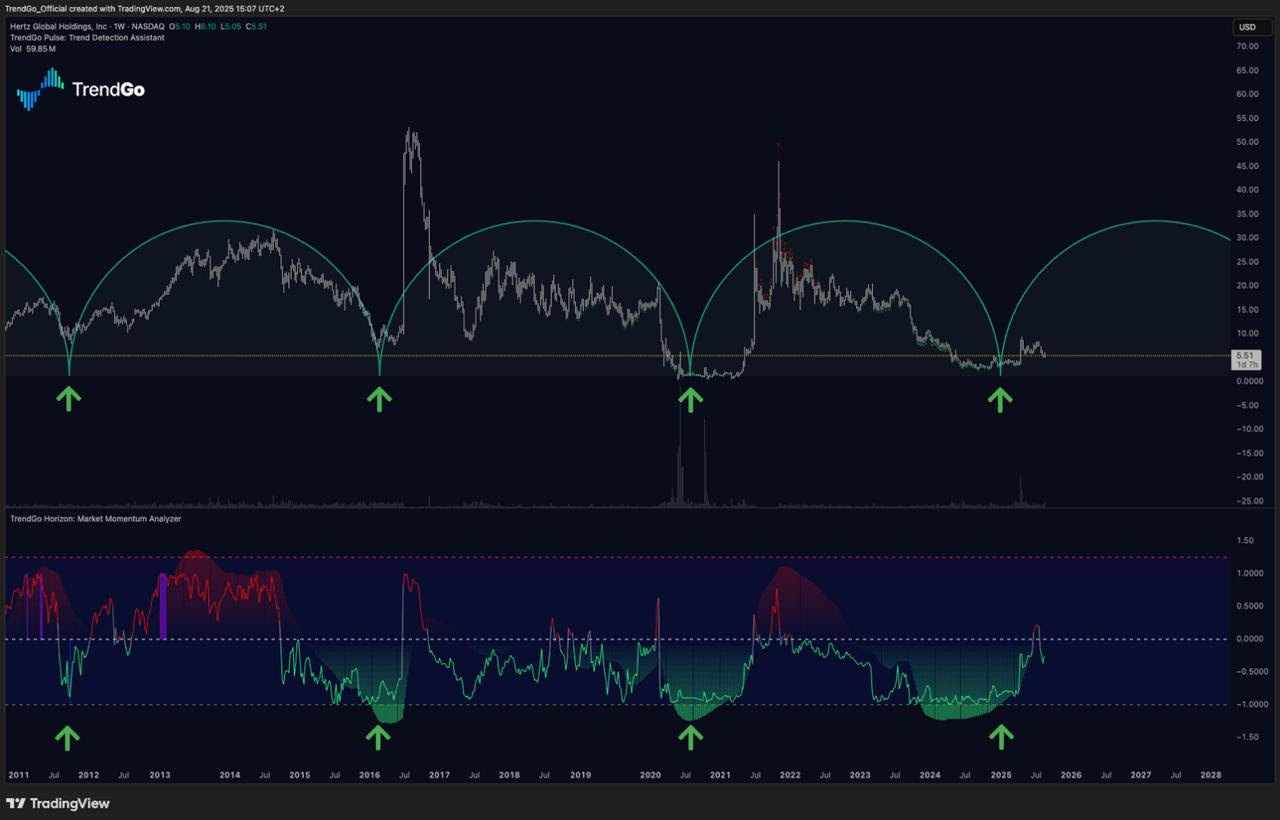Click the 2013 label on time axis
1280x820 pixels.
pos(159,775)
